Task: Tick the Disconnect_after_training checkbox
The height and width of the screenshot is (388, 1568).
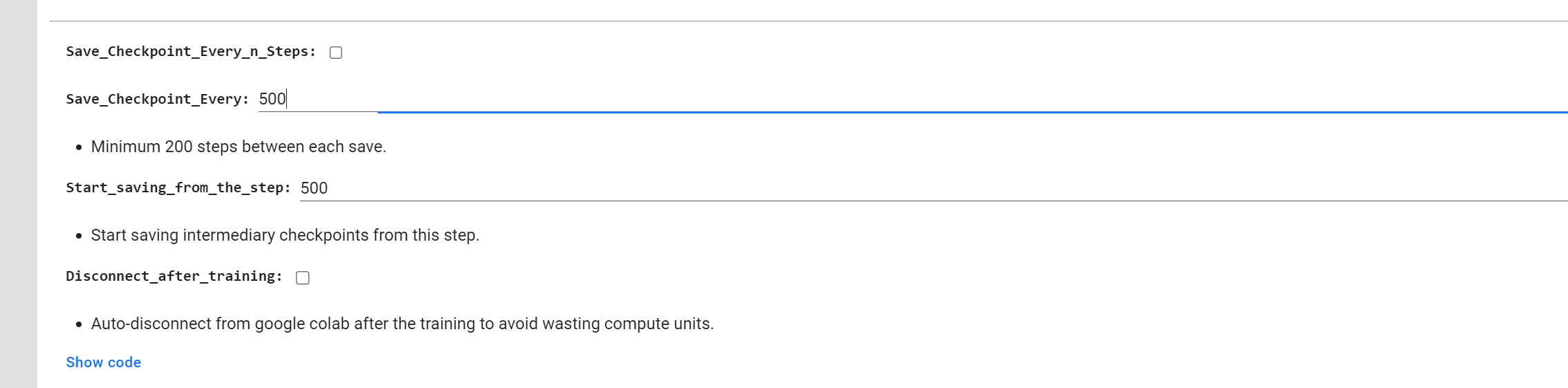Action: point(303,278)
